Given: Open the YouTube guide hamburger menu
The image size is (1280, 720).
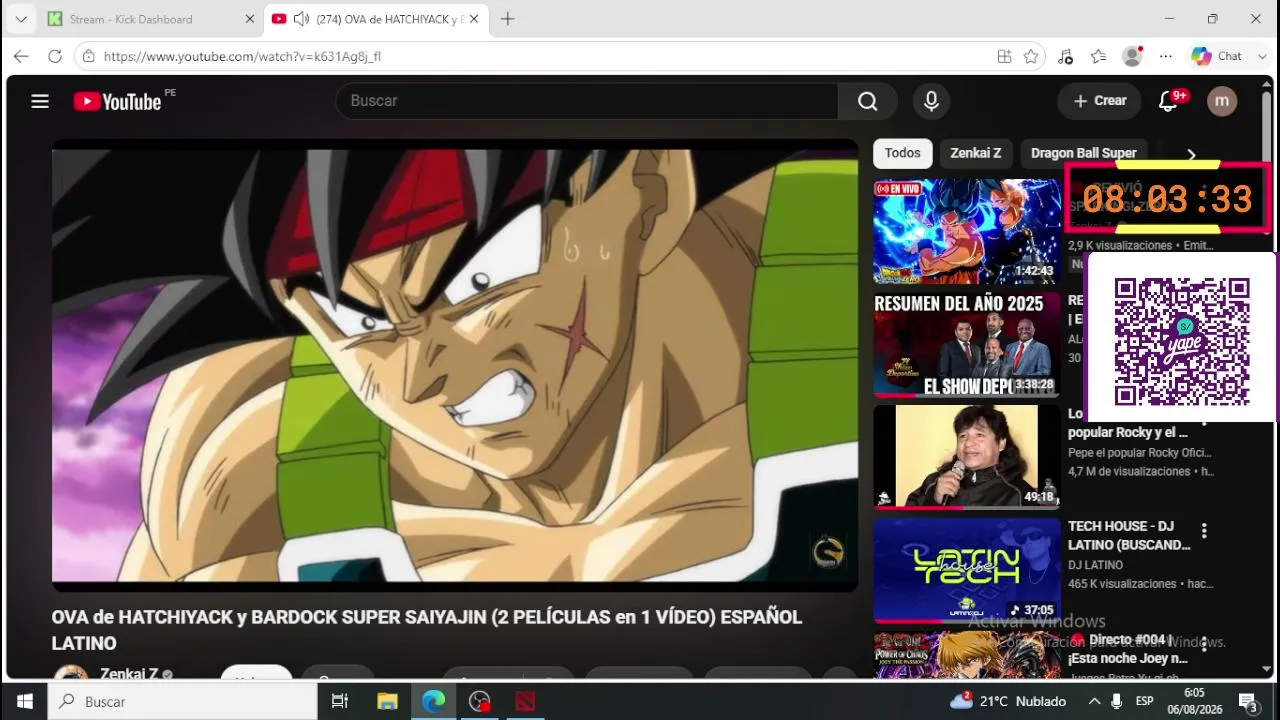Looking at the screenshot, I should [x=40, y=101].
